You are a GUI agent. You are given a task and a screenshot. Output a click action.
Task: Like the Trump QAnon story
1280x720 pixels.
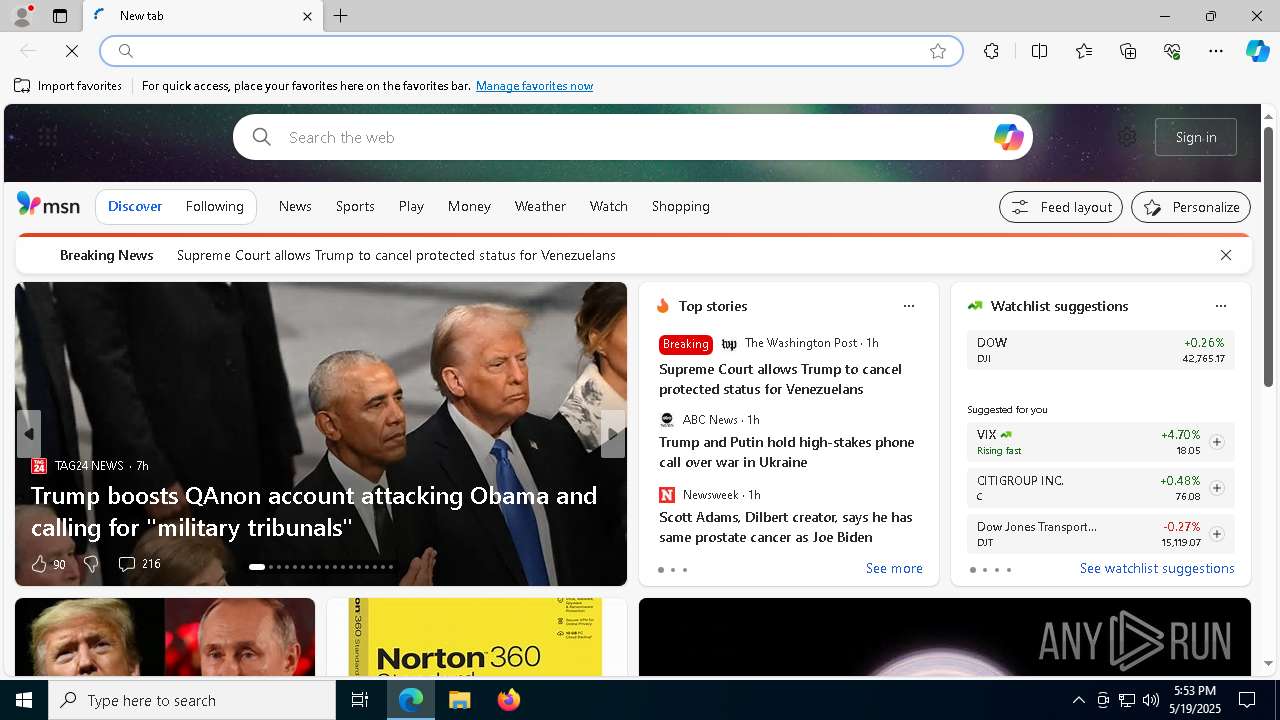pyautogui.click(x=47, y=564)
